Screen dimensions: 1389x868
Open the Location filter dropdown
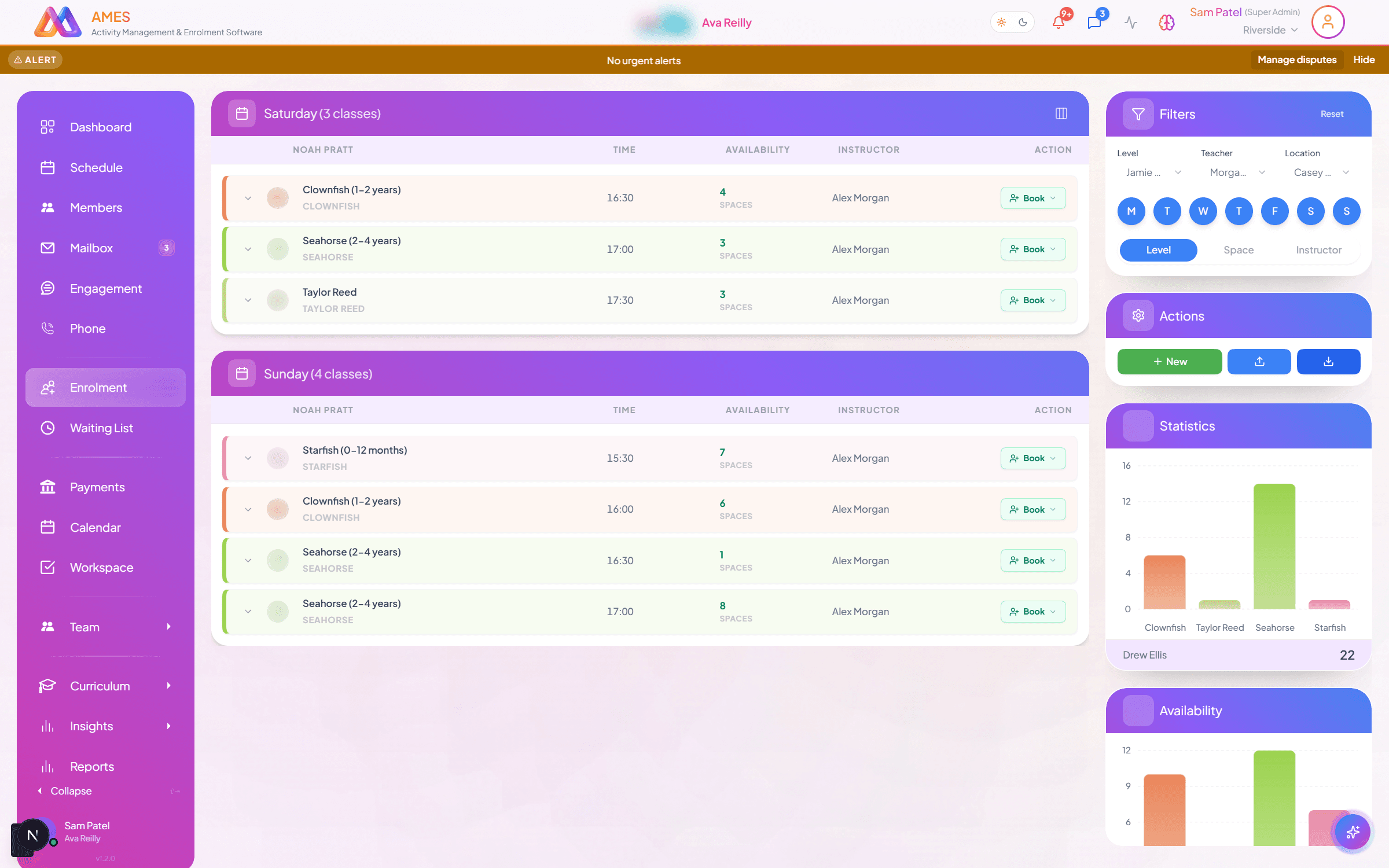coord(1321,172)
